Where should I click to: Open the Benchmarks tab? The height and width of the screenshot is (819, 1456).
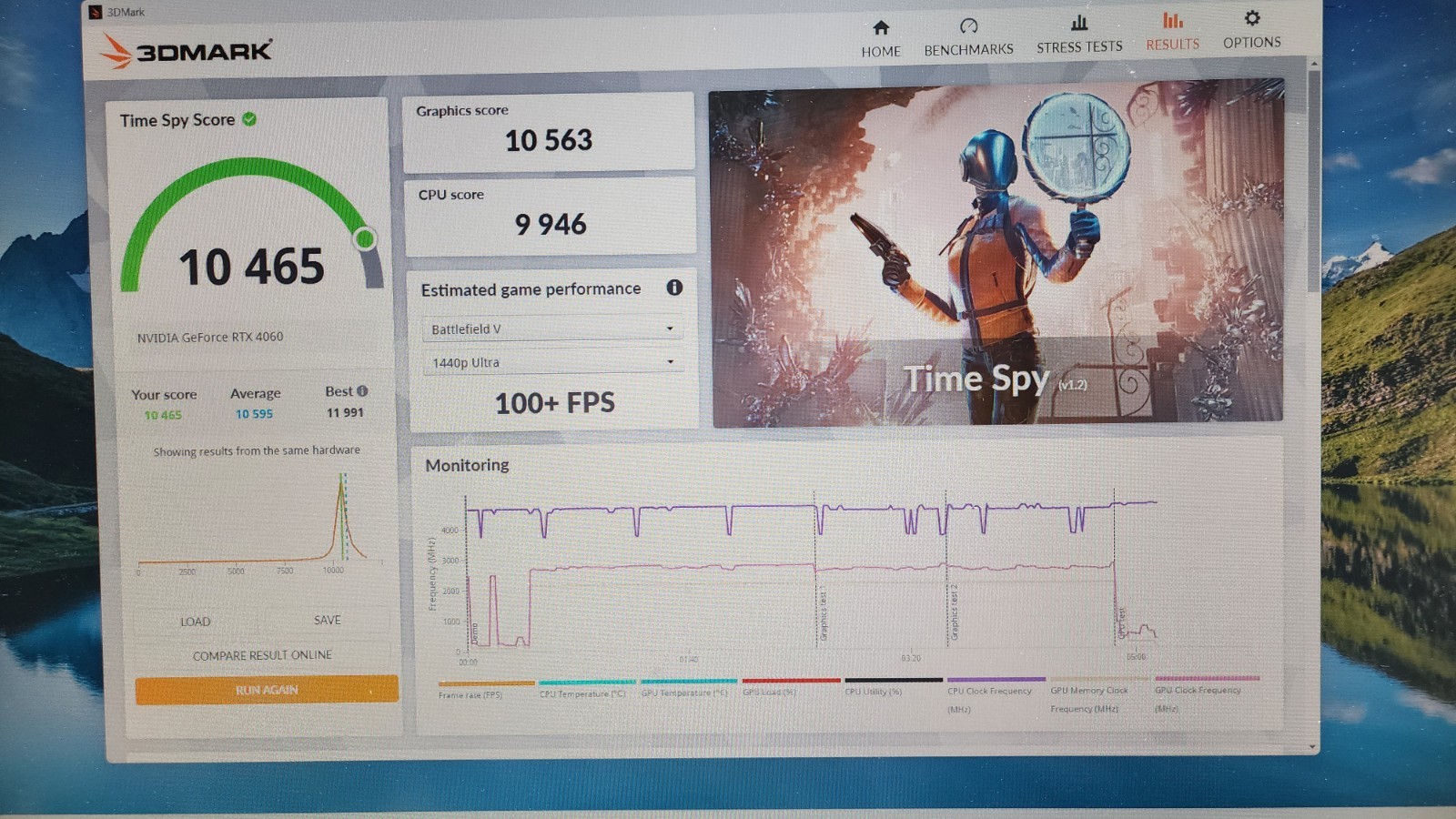coord(968,38)
